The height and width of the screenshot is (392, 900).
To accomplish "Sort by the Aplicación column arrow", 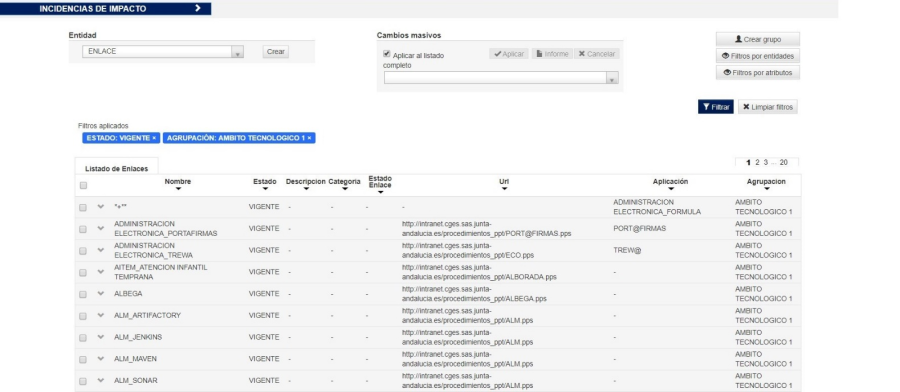I will click(x=670, y=189).
